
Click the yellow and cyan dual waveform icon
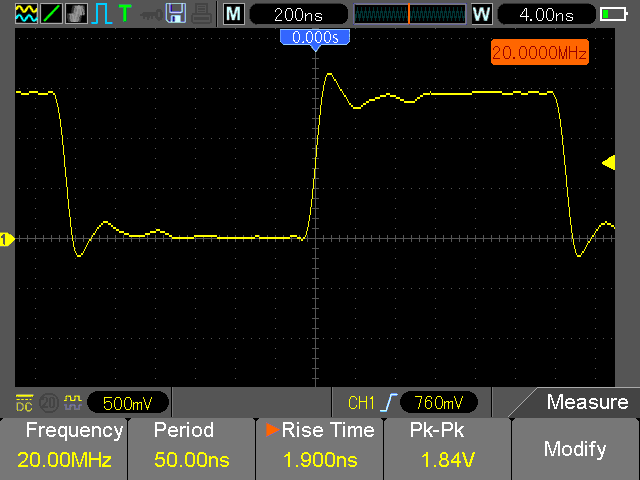[x=26, y=13]
